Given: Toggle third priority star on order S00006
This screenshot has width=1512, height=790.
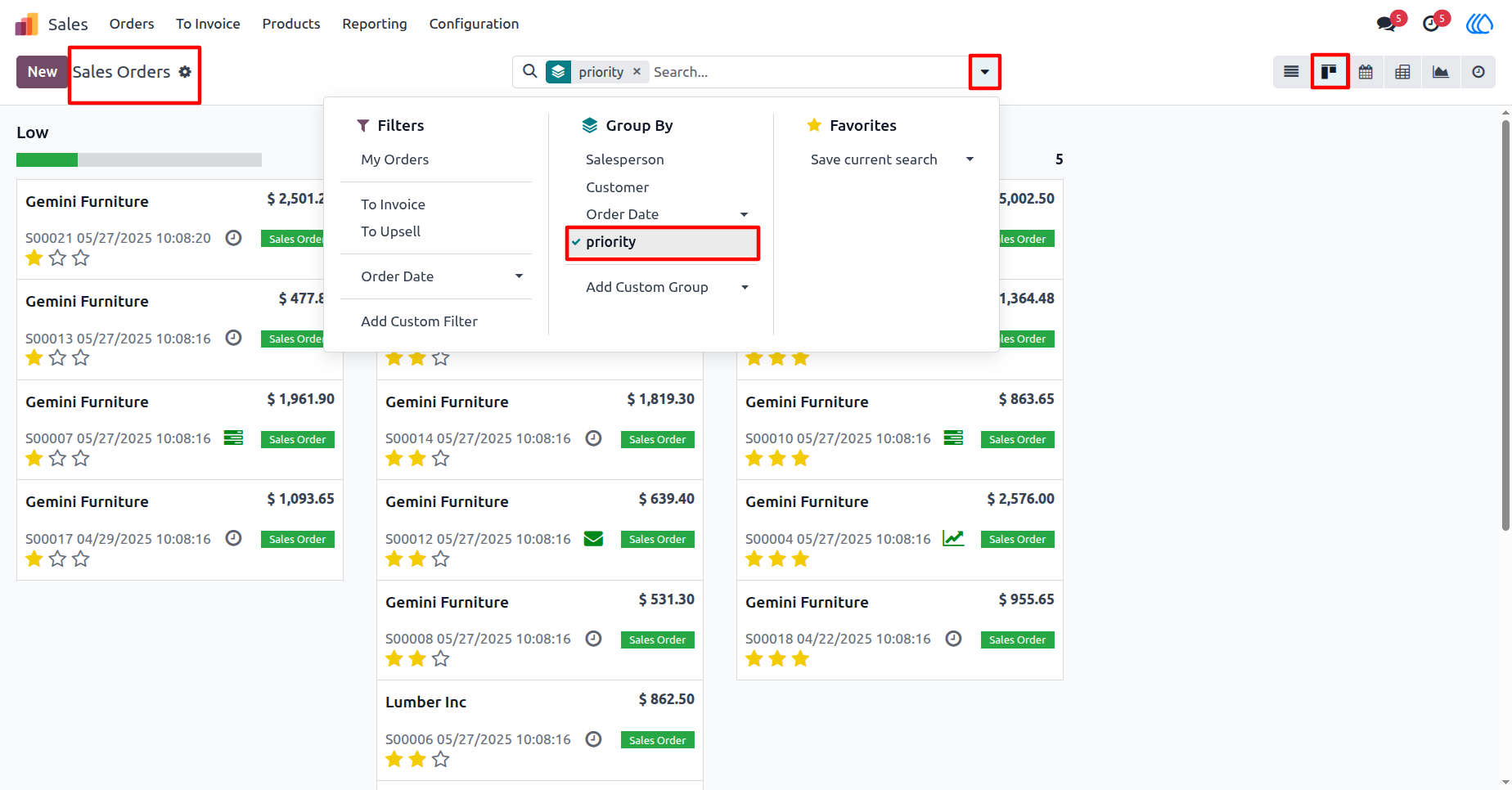Looking at the screenshot, I should pyautogui.click(x=440, y=759).
